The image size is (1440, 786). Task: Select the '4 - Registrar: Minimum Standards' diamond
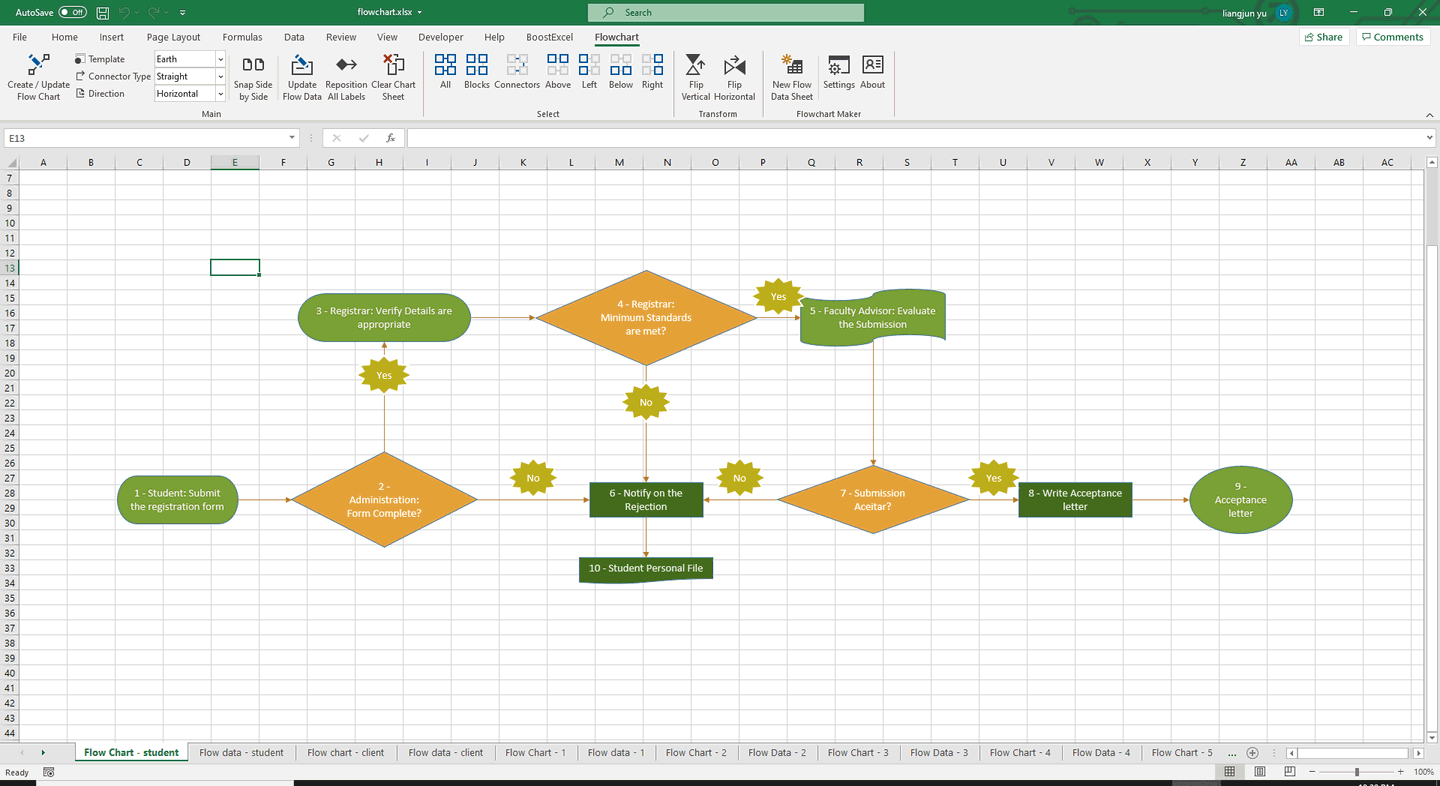646,317
